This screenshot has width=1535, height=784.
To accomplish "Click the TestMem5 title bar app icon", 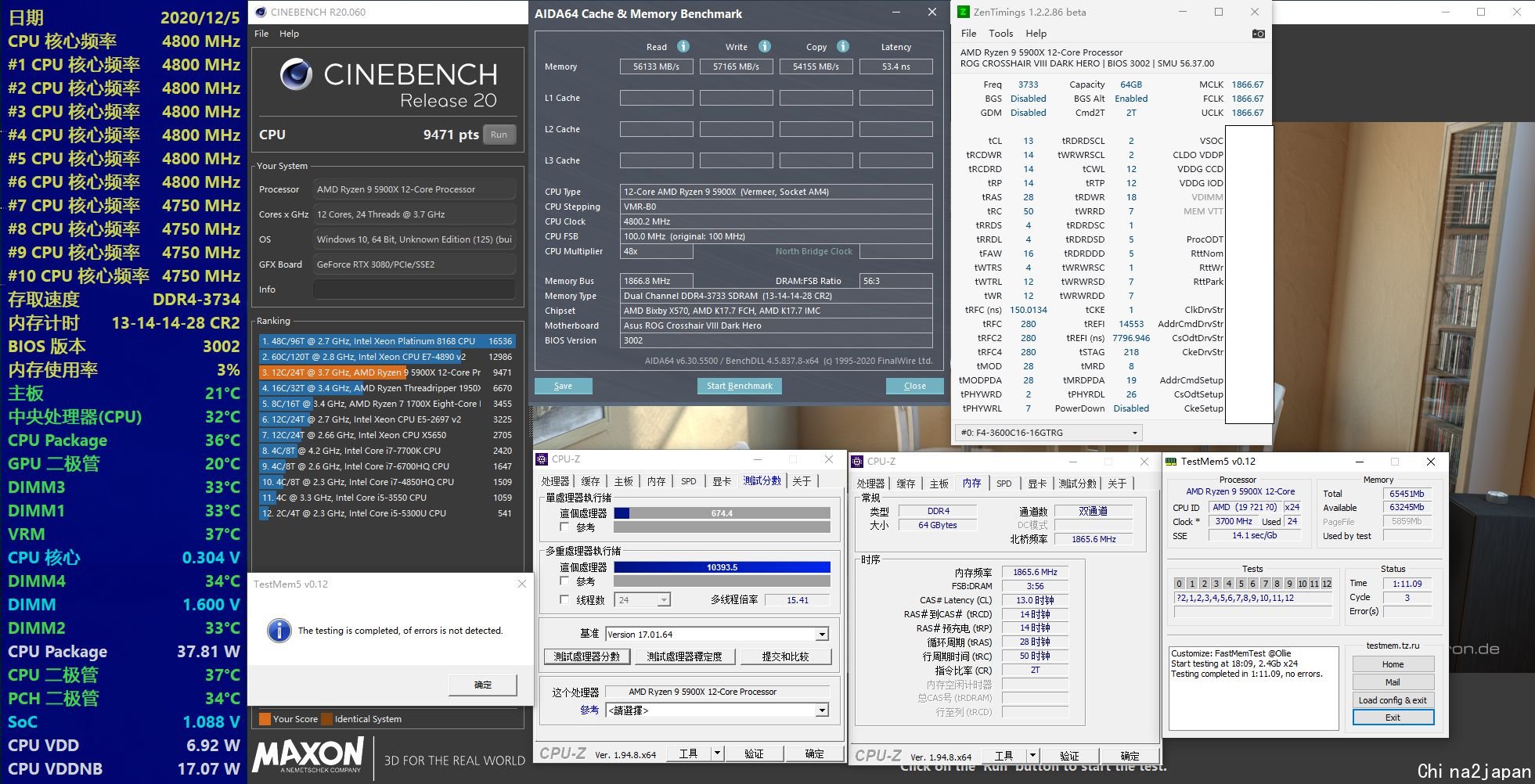I will tap(1171, 462).
